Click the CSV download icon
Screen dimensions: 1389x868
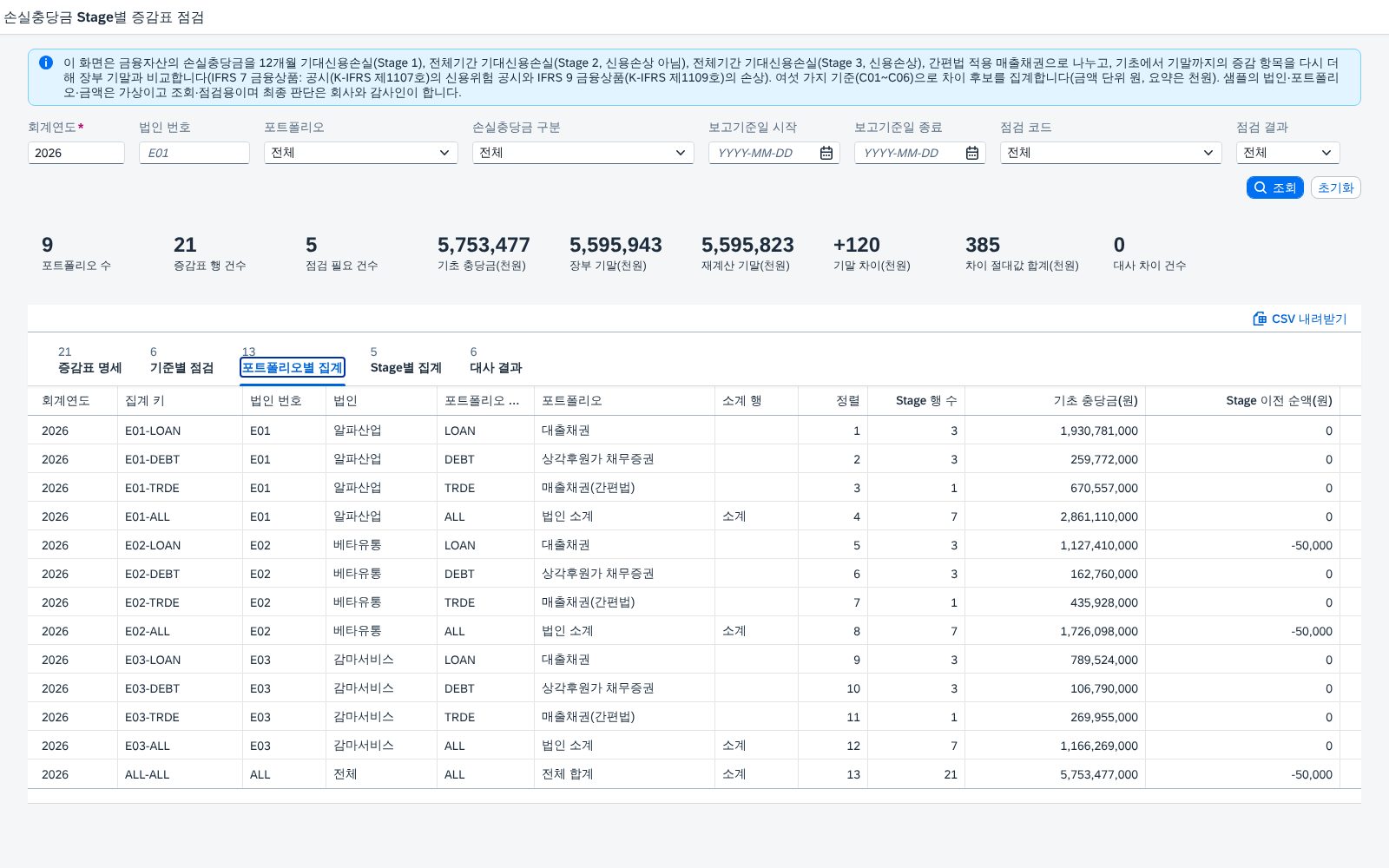pos(1260,319)
